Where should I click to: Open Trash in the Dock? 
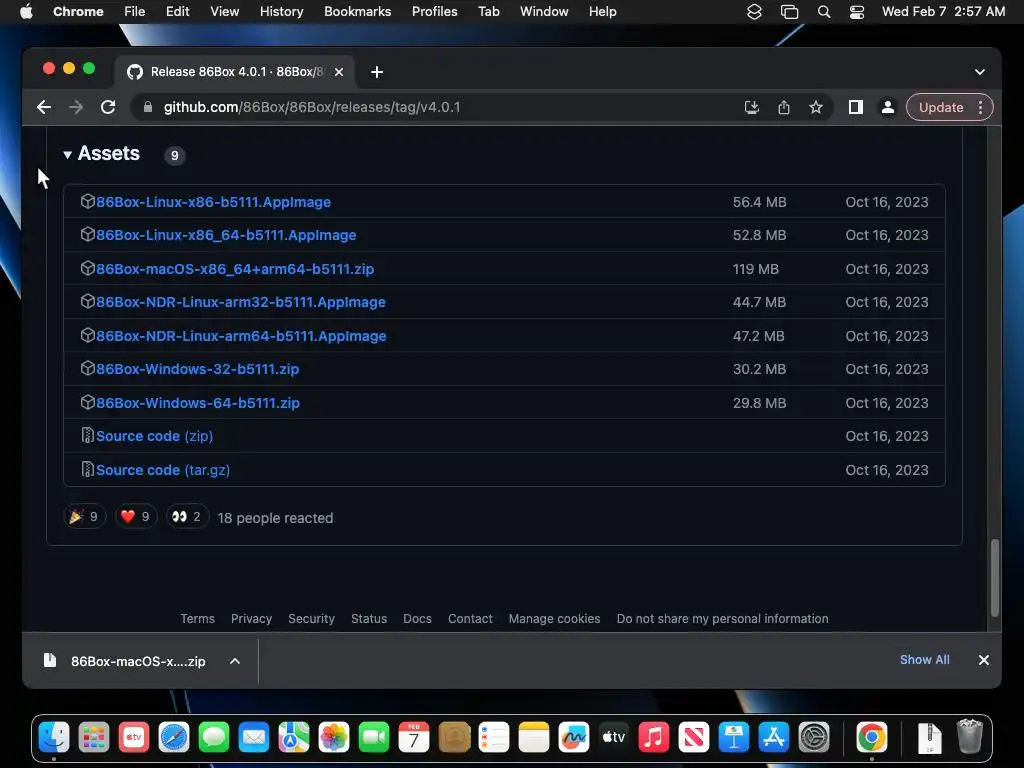coord(970,737)
